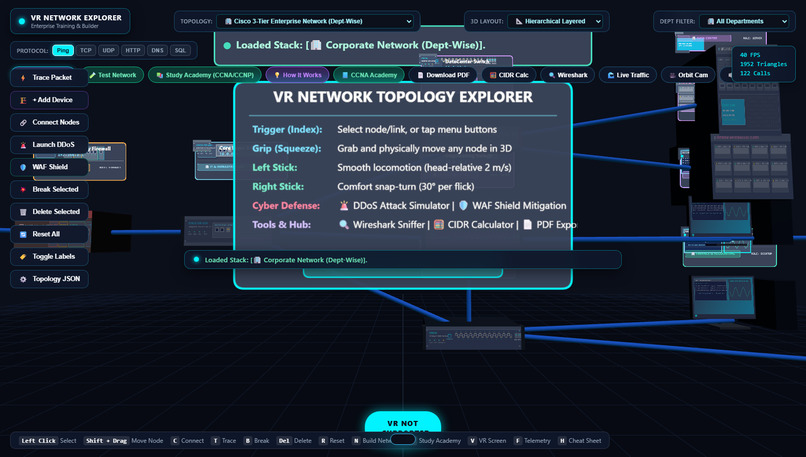Select the Ping protocol
This screenshot has height=457, width=806.
click(63, 50)
